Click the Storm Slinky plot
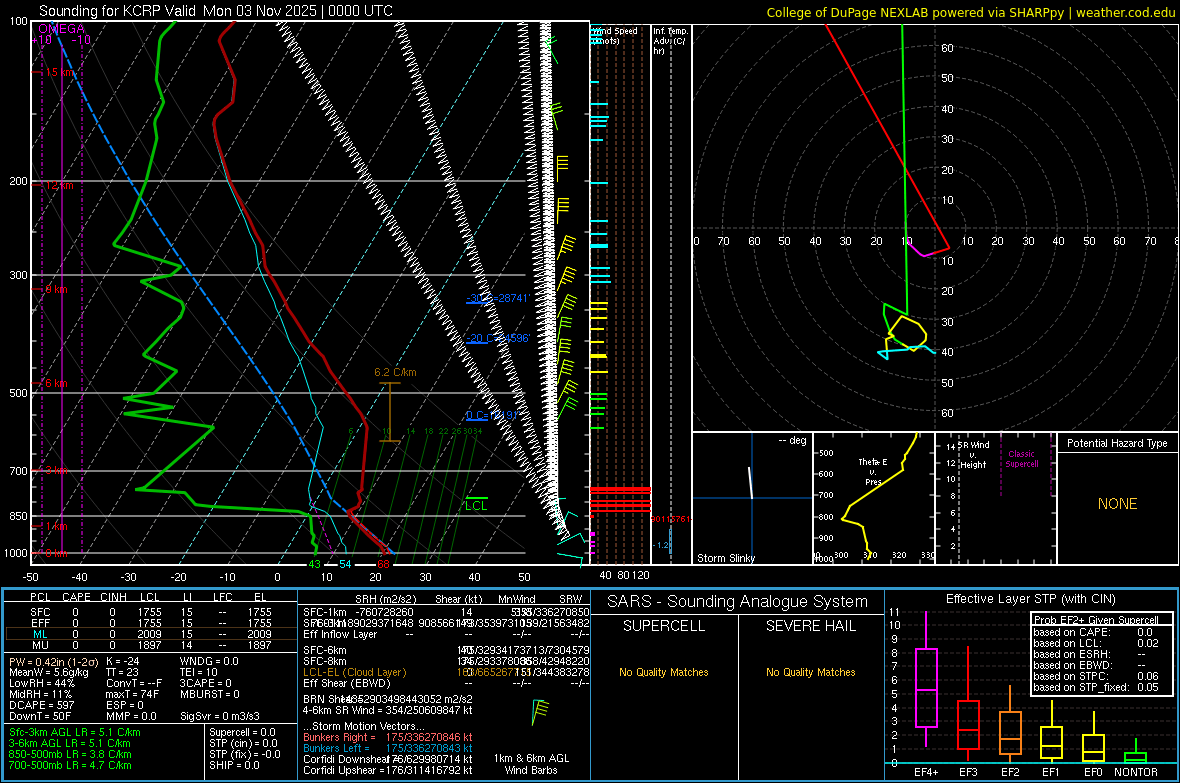The width and height of the screenshot is (1180, 783). 751,498
